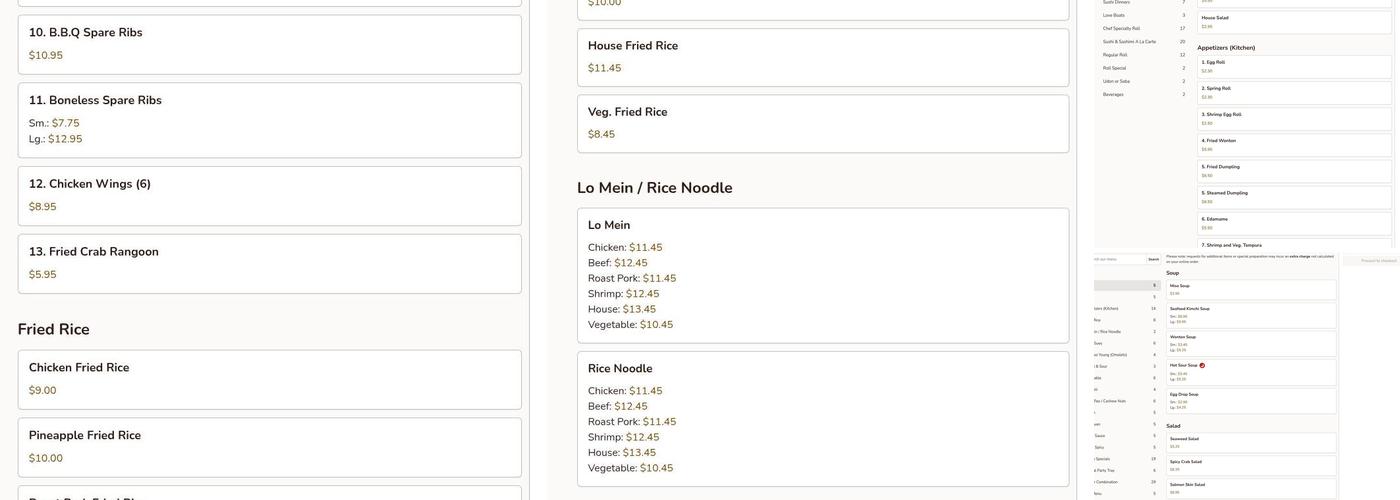Choose Chicken Wings (6) menu item
The height and width of the screenshot is (500, 1400).
coord(269,195)
